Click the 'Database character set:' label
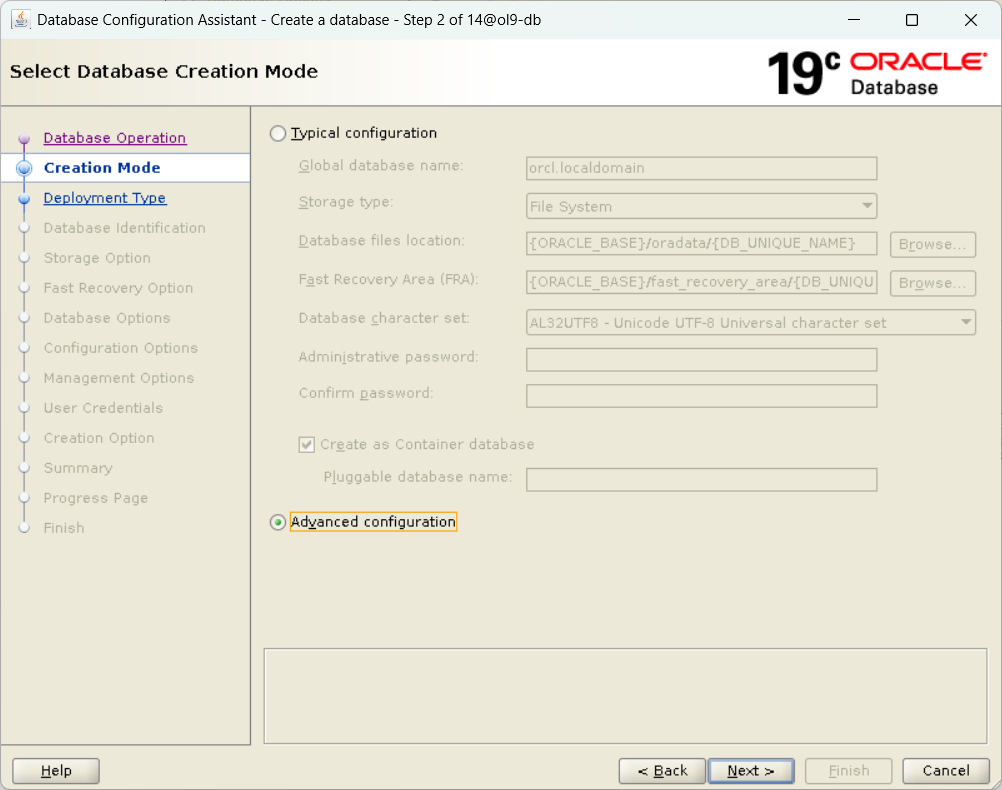The width and height of the screenshot is (1002, 790). pyautogui.click(x=384, y=318)
